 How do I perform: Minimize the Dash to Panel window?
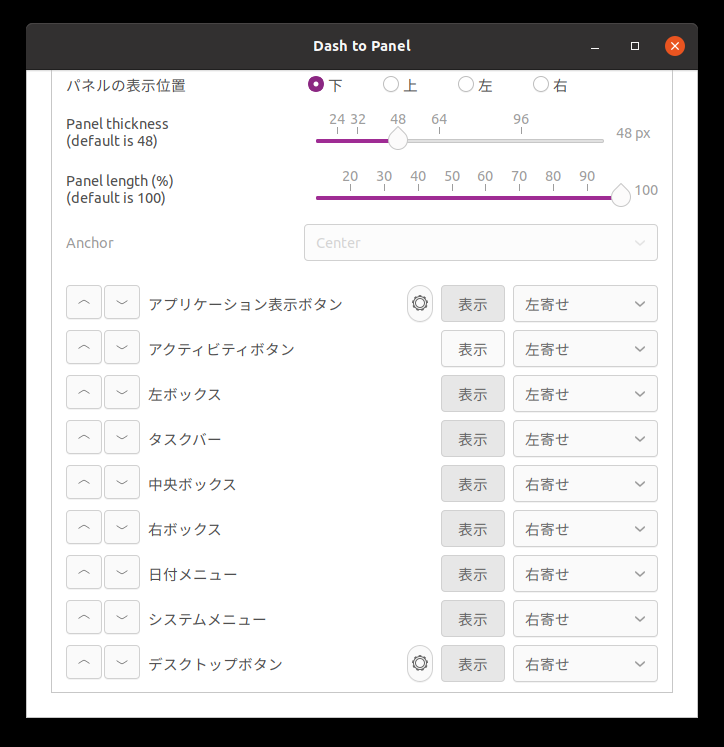(x=595, y=46)
